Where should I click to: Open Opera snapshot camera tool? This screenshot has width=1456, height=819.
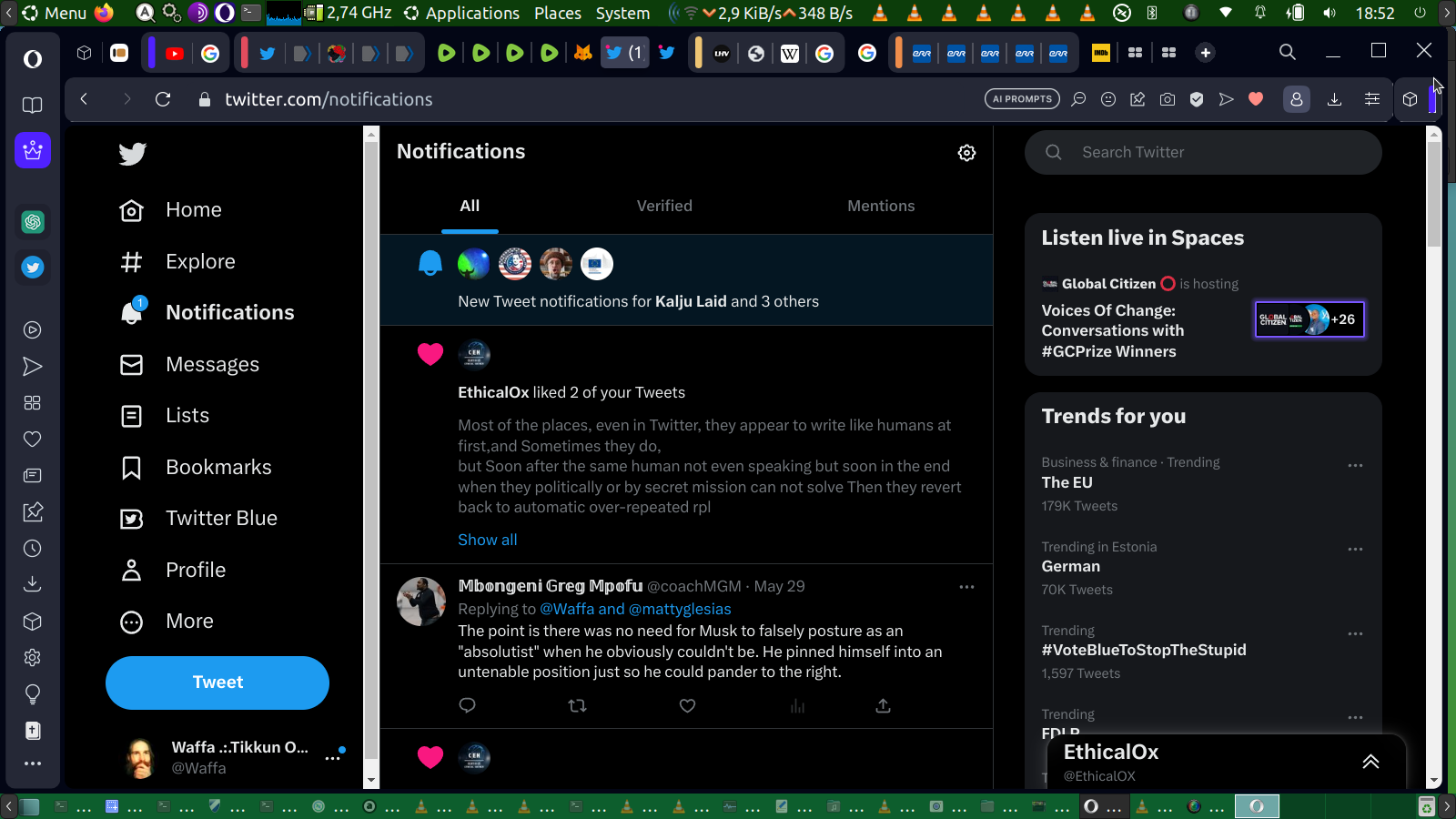pos(1168,99)
